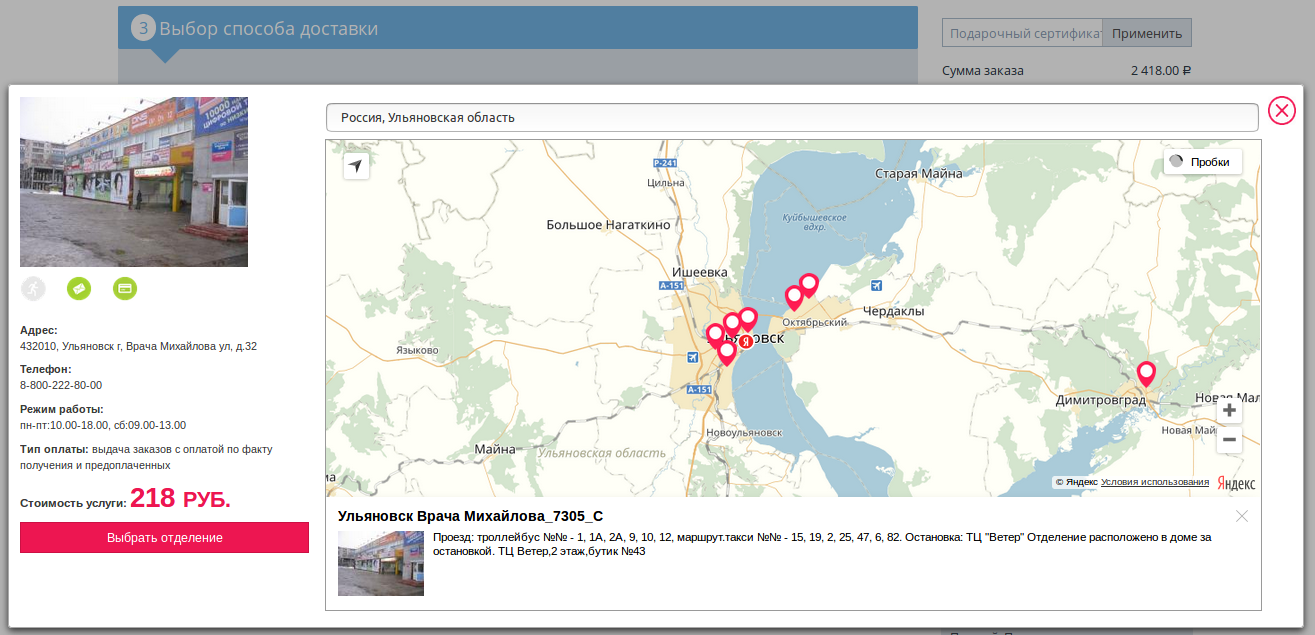
Task: Open the Условия использования link
Action: 1154,482
